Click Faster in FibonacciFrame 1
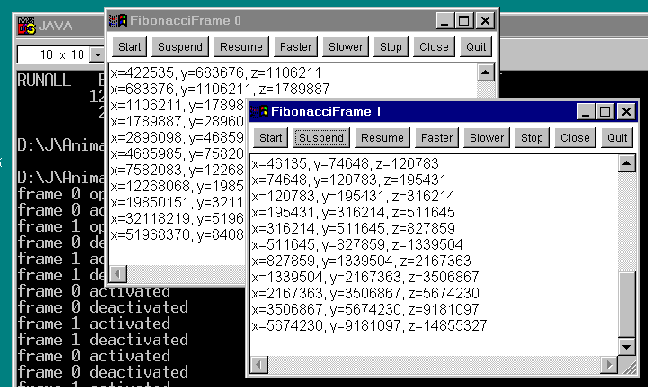This screenshot has height=387, width=648. click(437, 138)
